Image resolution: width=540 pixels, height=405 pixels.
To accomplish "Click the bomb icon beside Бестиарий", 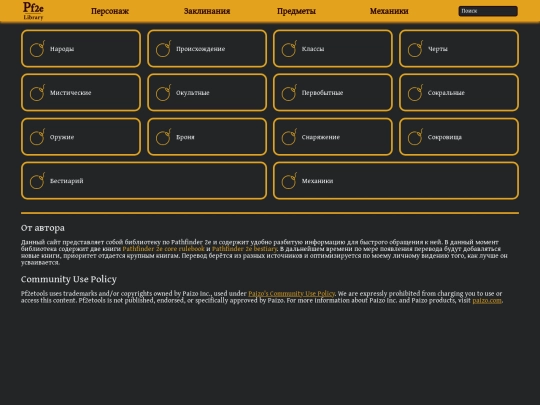I will tap(37, 181).
